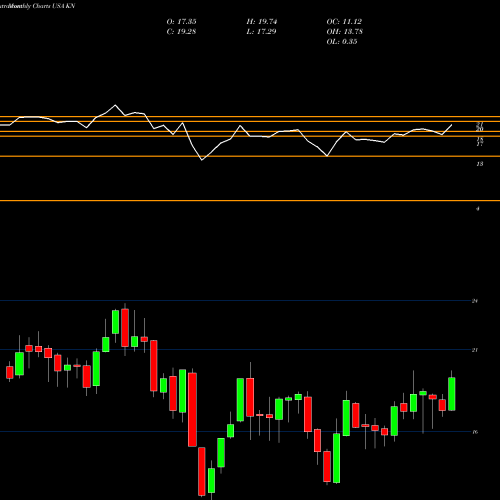Click the "OC: 11.12" readout
This screenshot has height=500, width=500.
coord(344,22)
